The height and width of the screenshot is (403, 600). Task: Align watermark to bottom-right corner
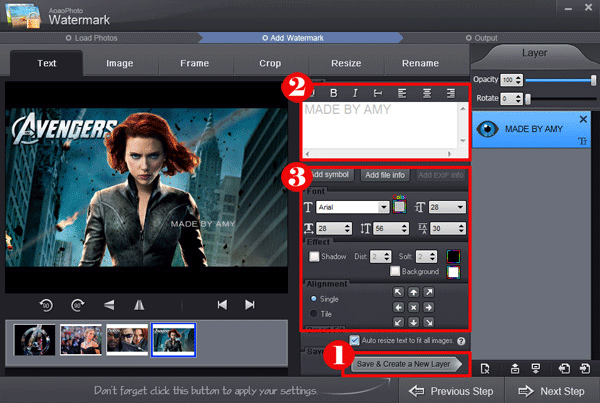[429, 322]
